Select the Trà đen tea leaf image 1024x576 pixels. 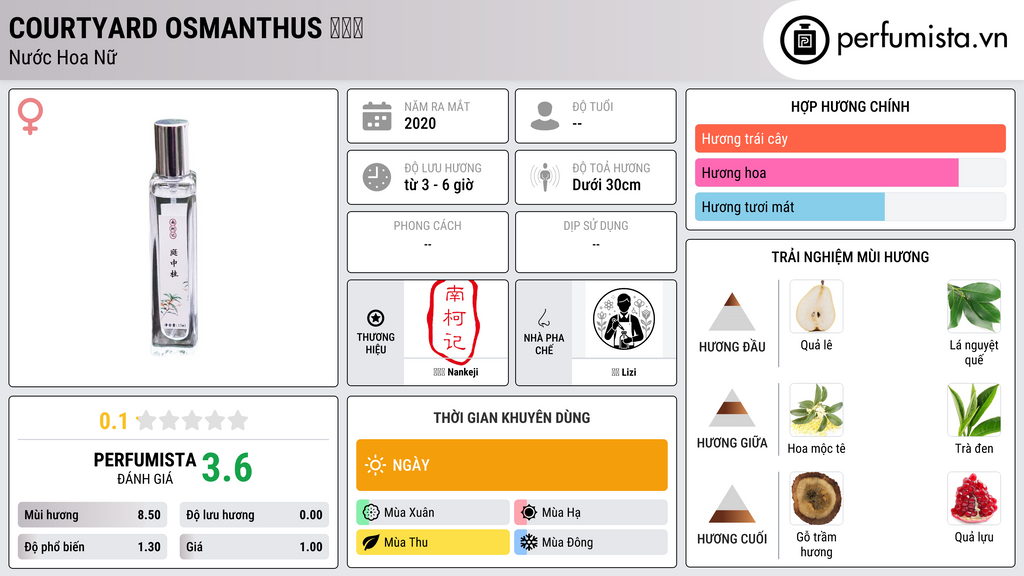[x=974, y=410]
